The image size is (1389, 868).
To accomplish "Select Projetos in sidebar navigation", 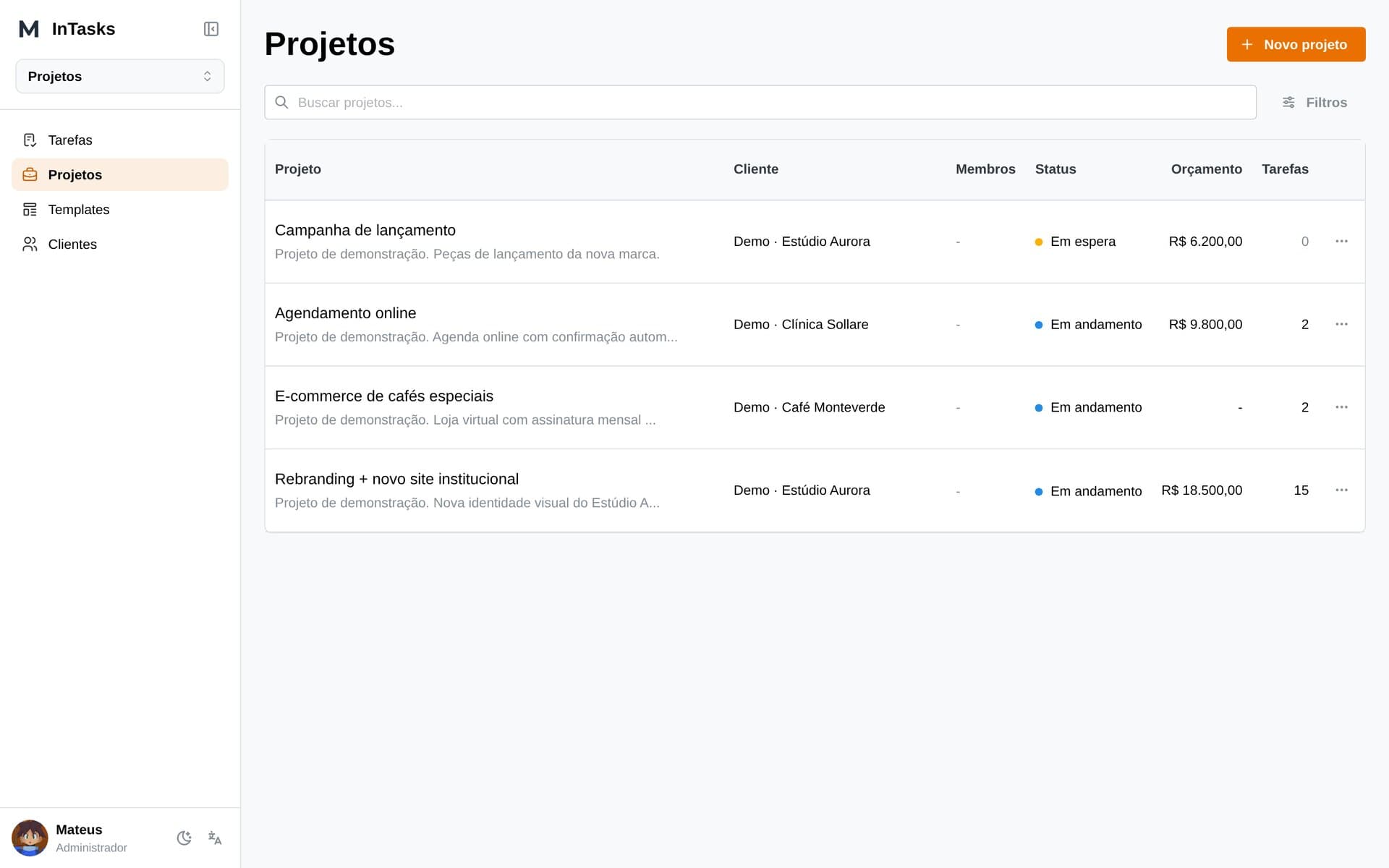I will click(120, 175).
